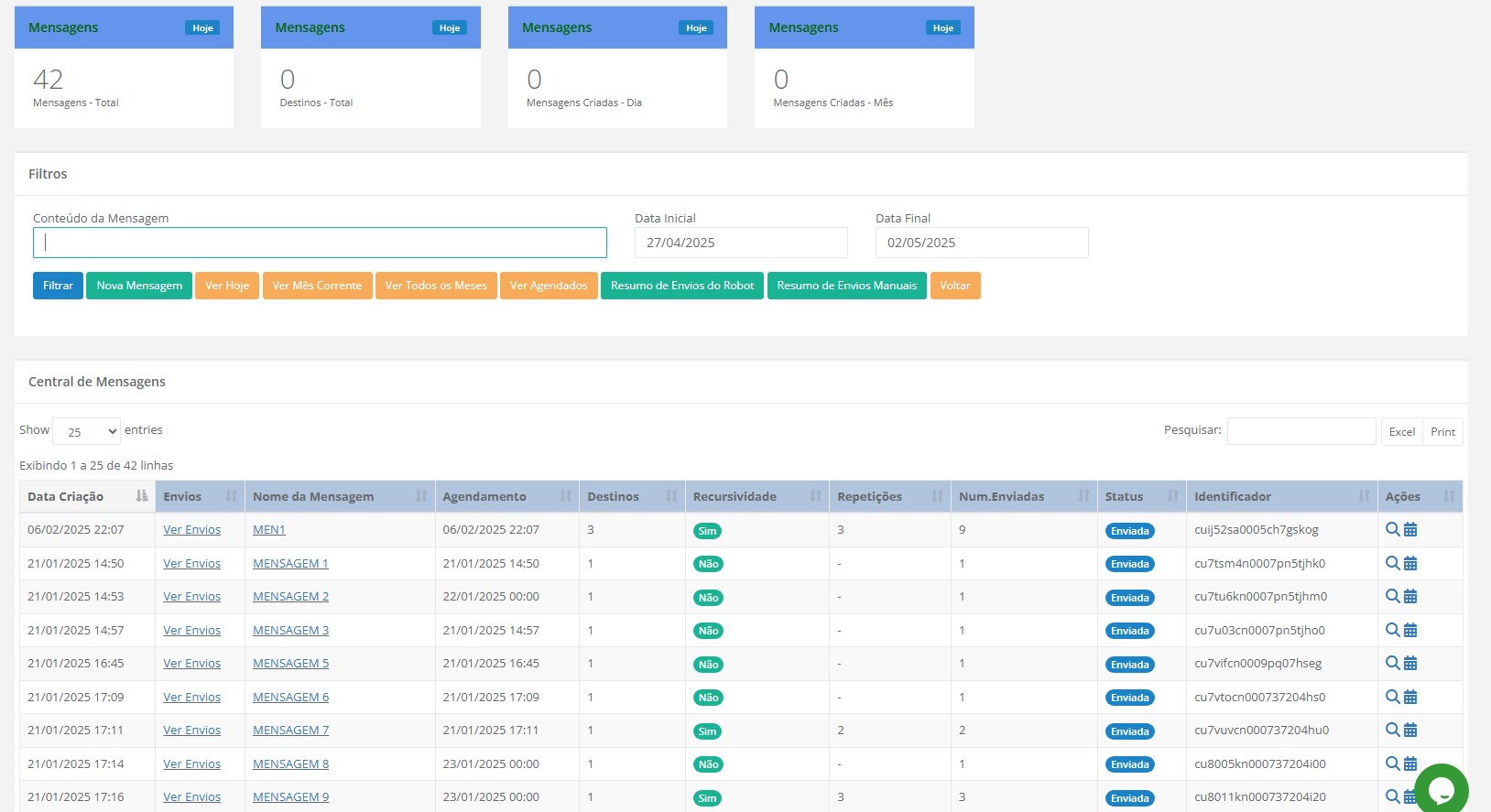The width and height of the screenshot is (1491, 812).
Task: Click magnifier icon in cu7vtocn000737204hs0 row
Action: (1392, 697)
